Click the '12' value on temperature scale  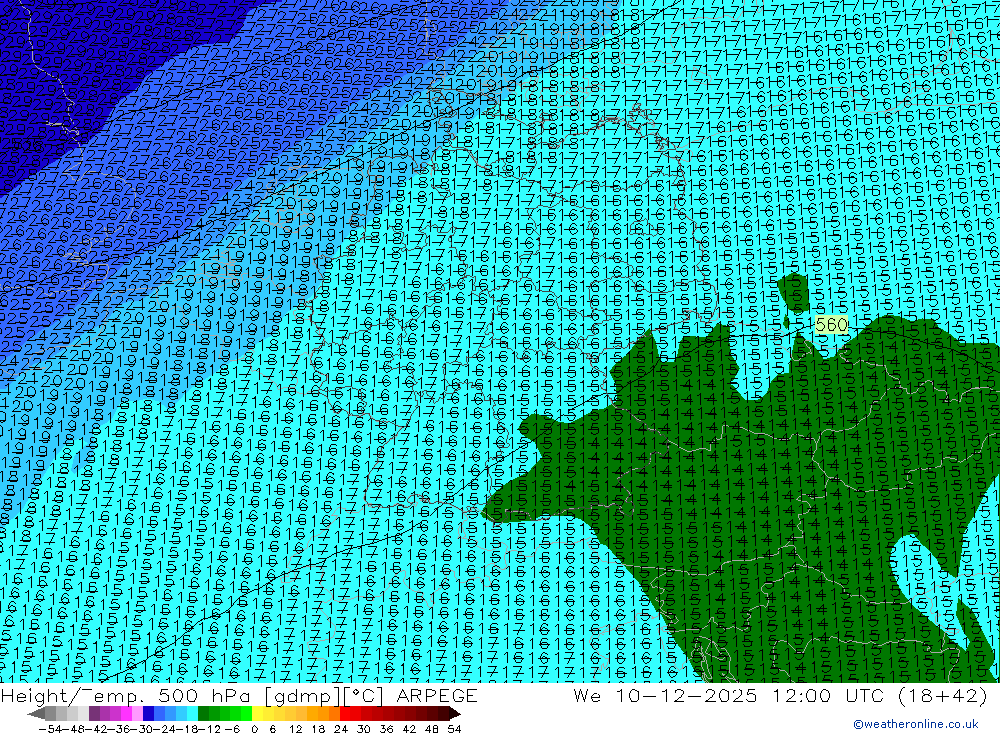click(295, 729)
